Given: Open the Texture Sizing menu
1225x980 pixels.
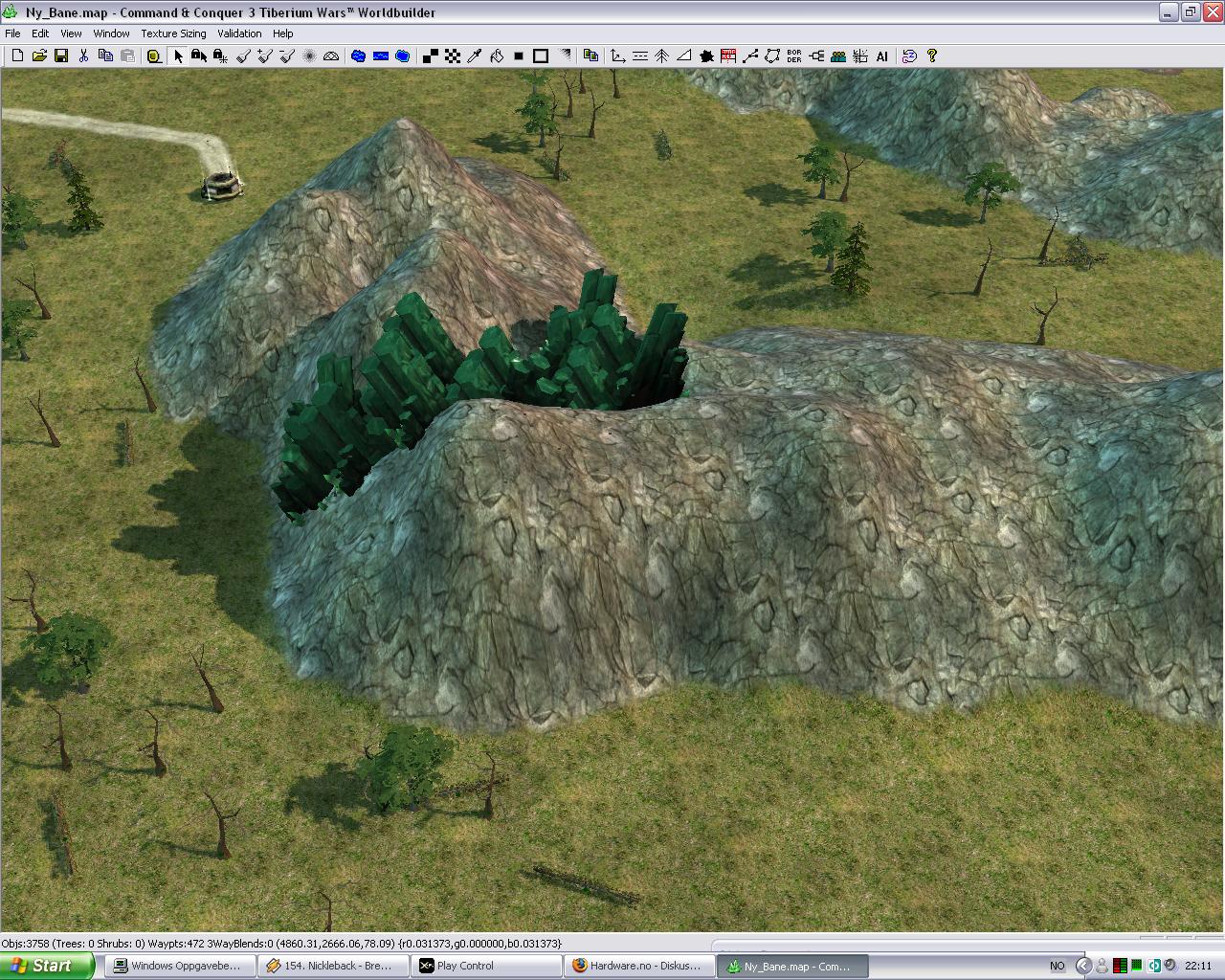Looking at the screenshot, I should (x=173, y=33).
